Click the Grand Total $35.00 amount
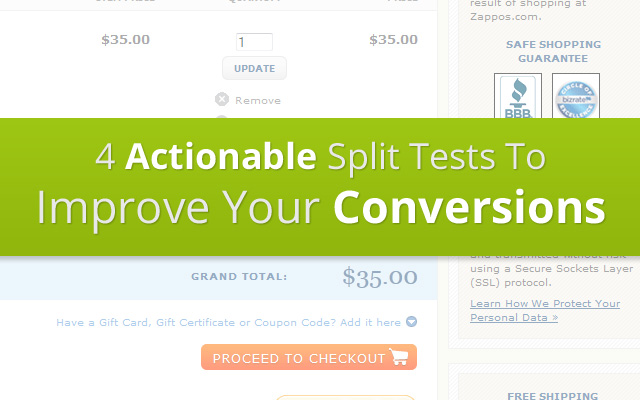 379,277
